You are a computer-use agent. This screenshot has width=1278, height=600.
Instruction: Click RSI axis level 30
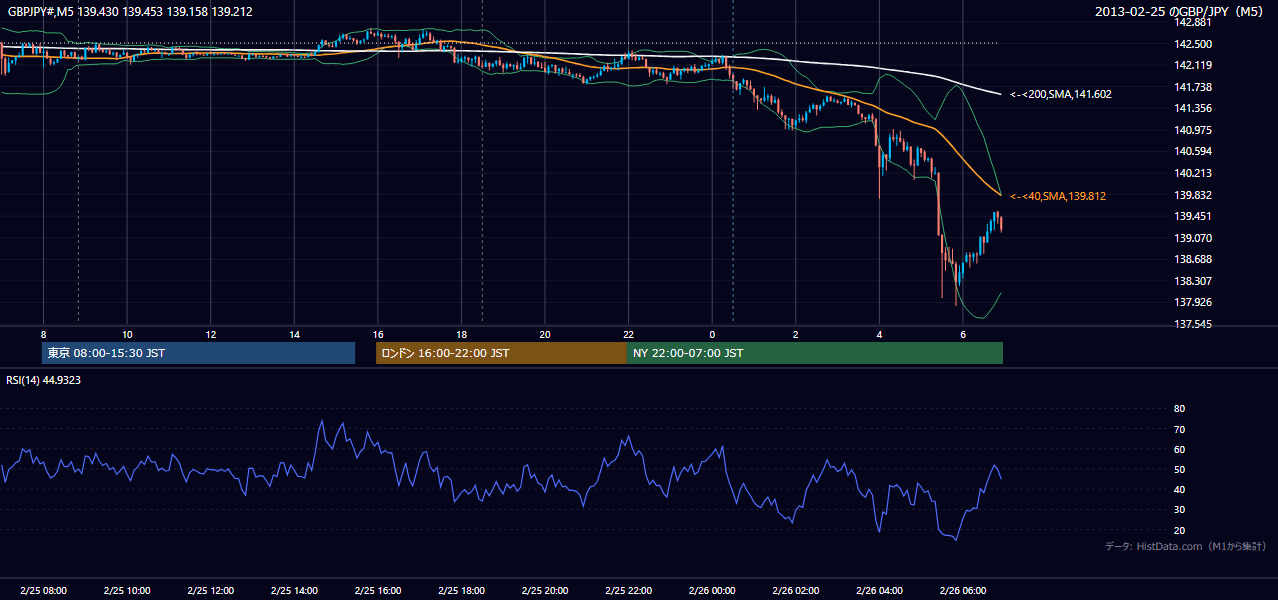(x=1179, y=510)
